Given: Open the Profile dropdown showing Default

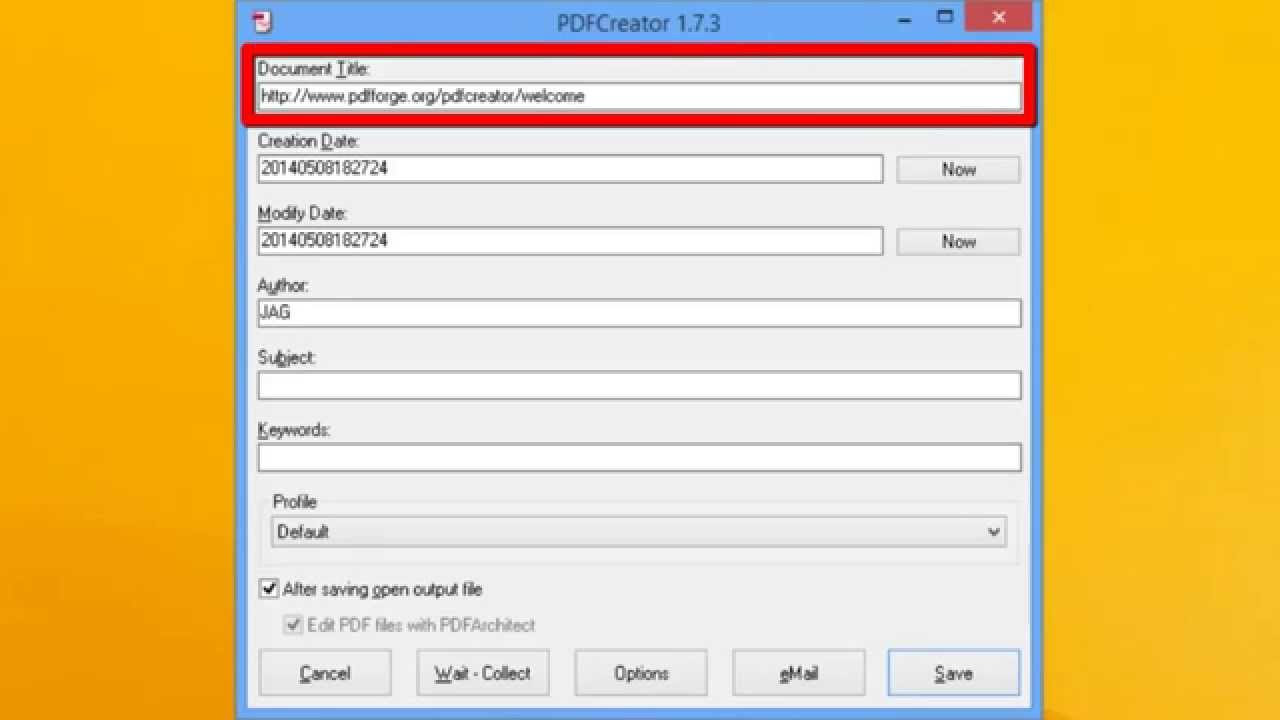Looking at the screenshot, I should click(x=638, y=531).
